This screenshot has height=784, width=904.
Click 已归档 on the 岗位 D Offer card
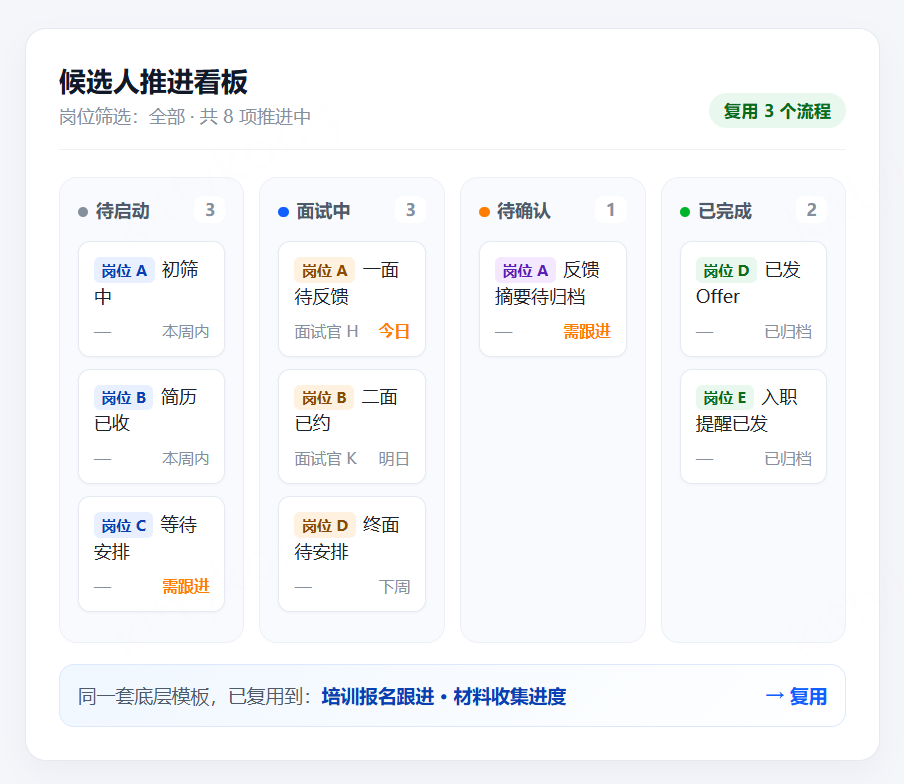click(x=788, y=331)
